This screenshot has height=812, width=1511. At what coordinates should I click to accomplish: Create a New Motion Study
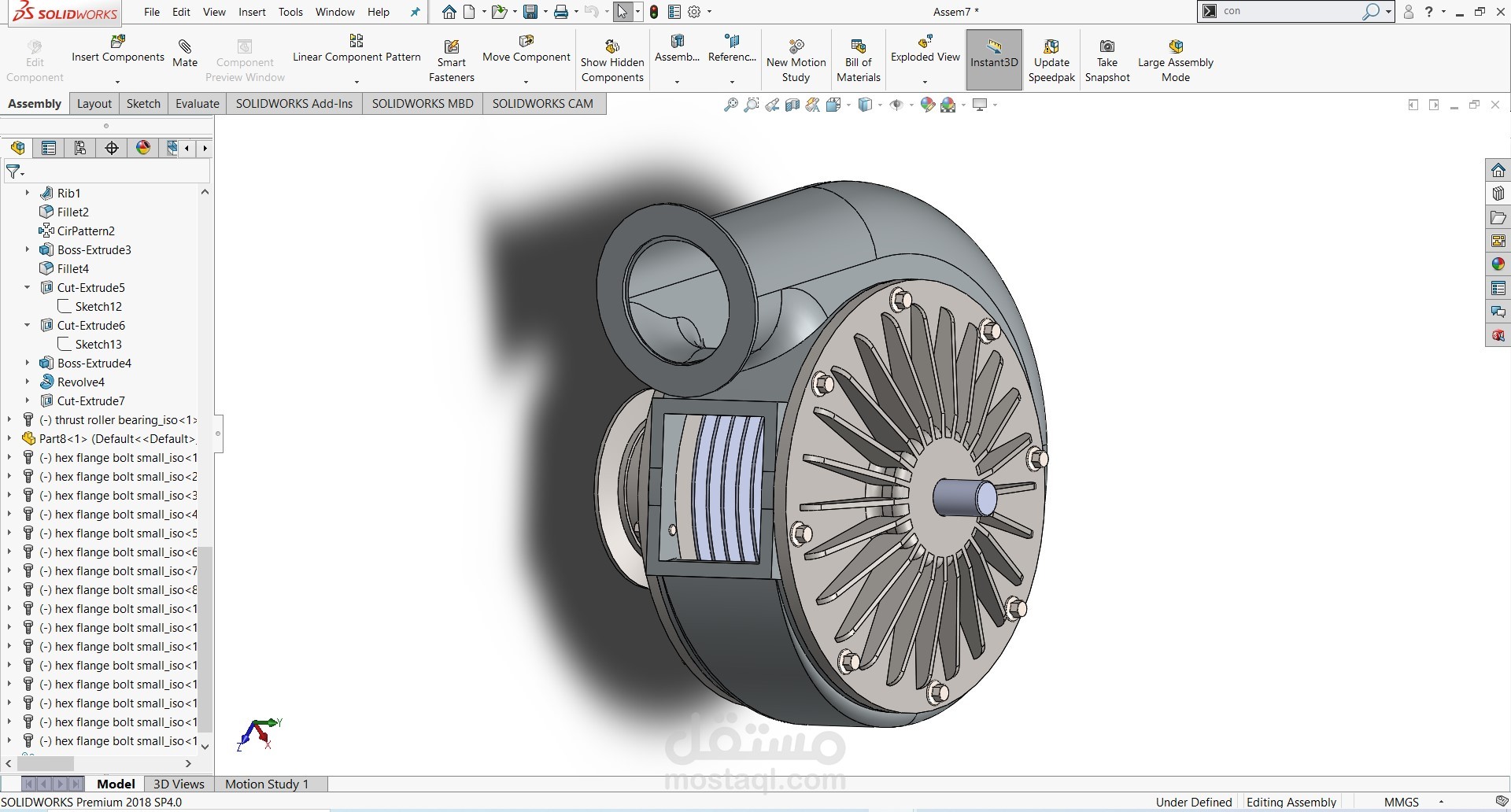(796, 60)
